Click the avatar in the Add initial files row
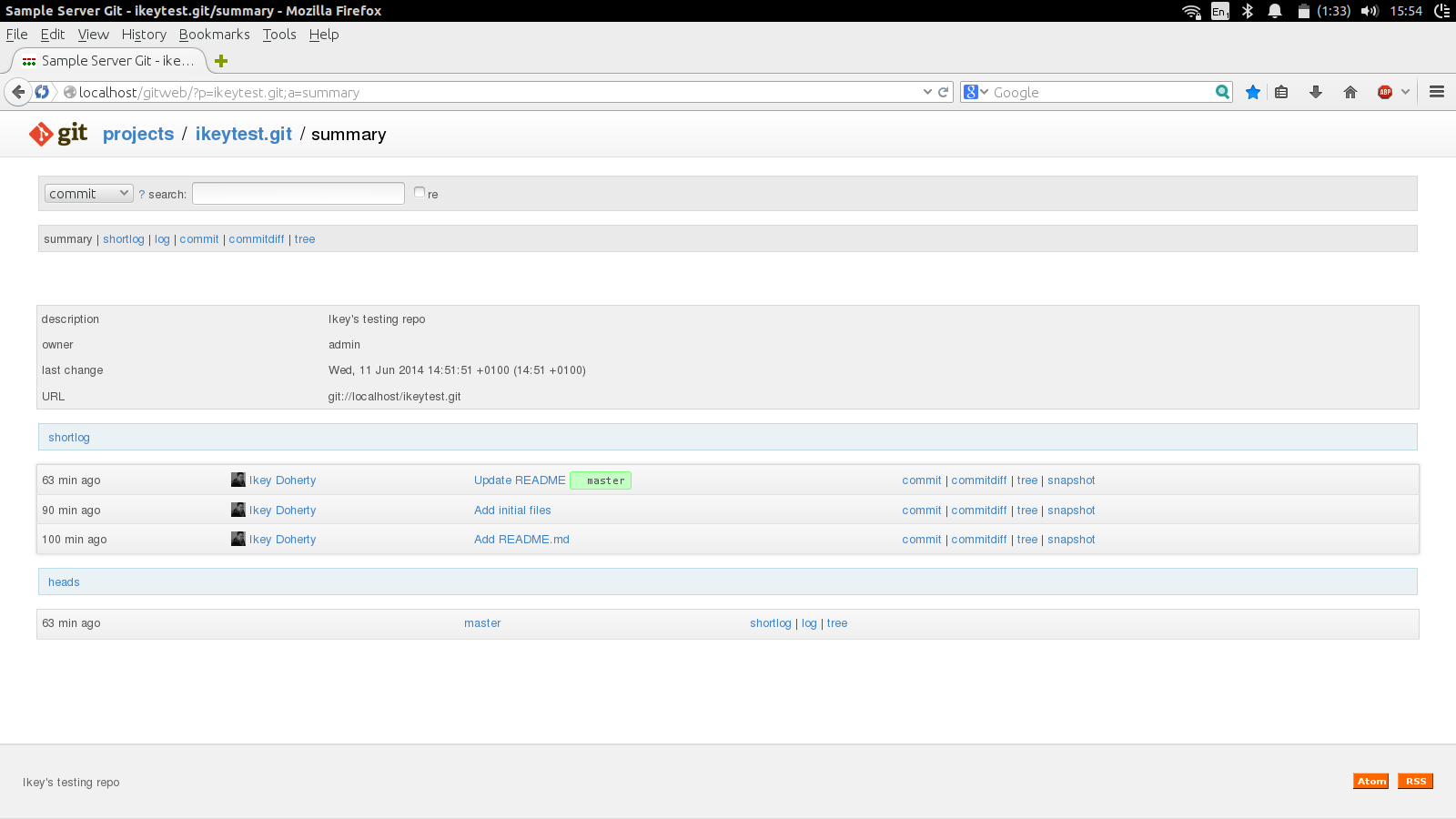Image resolution: width=1456 pixels, height=819 pixels. (x=238, y=510)
